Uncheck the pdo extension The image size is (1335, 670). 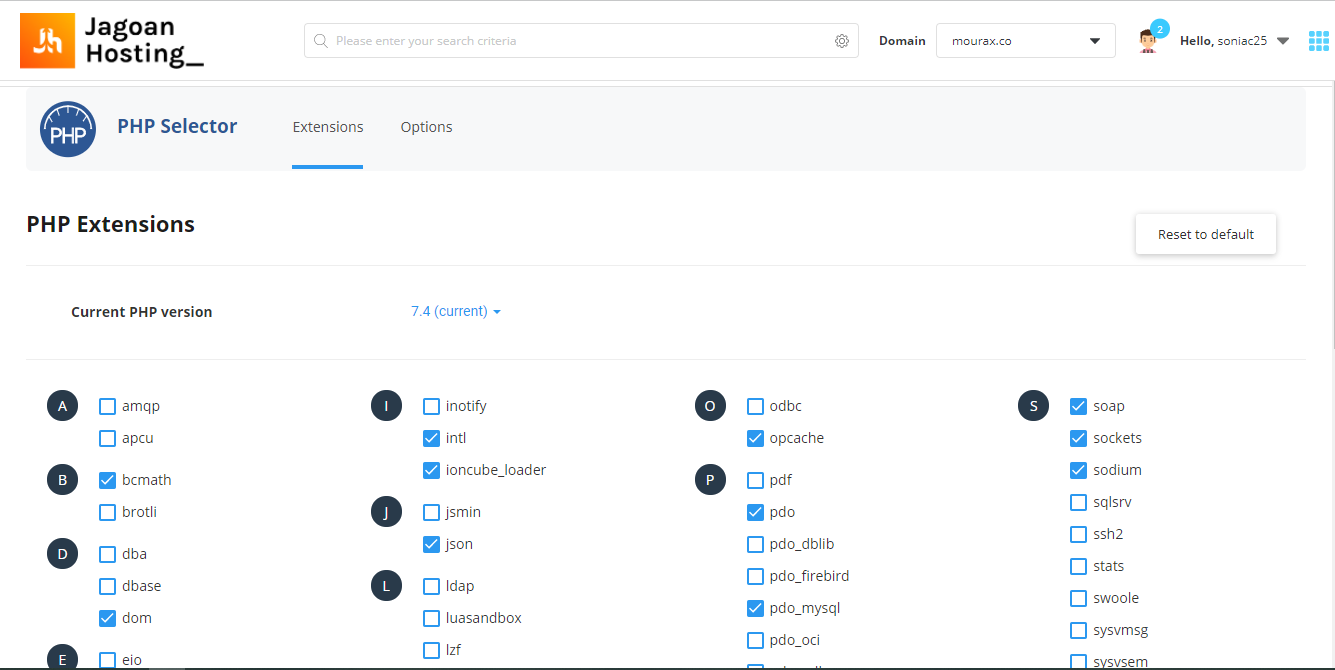tap(755, 512)
